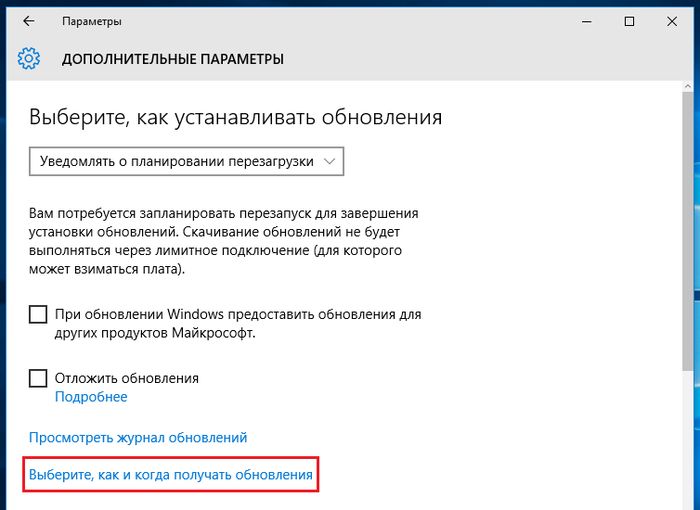The height and width of the screenshot is (510, 700).
Task: Enable updates for other Microsoft products checkbox
Action: coord(38,315)
